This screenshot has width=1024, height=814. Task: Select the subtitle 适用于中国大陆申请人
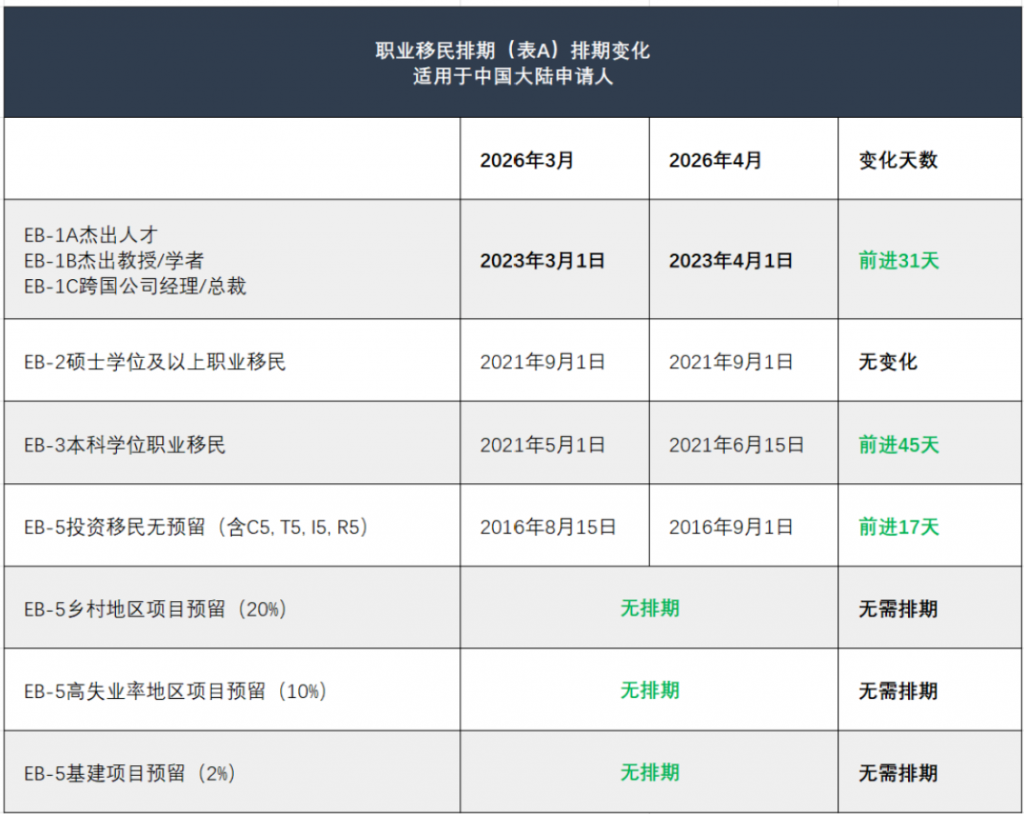click(x=512, y=76)
